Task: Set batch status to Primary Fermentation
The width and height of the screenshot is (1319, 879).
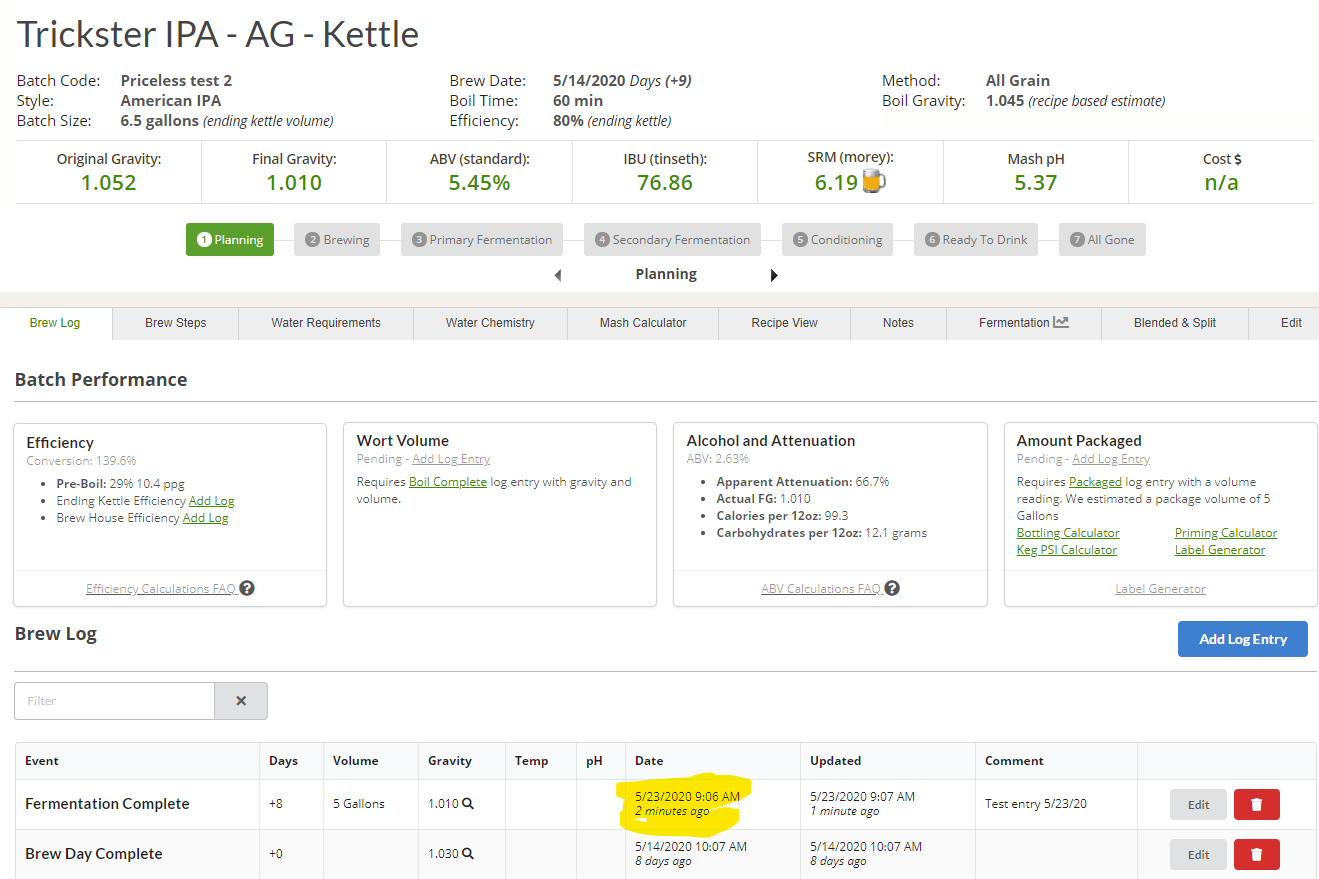Action: 482,240
